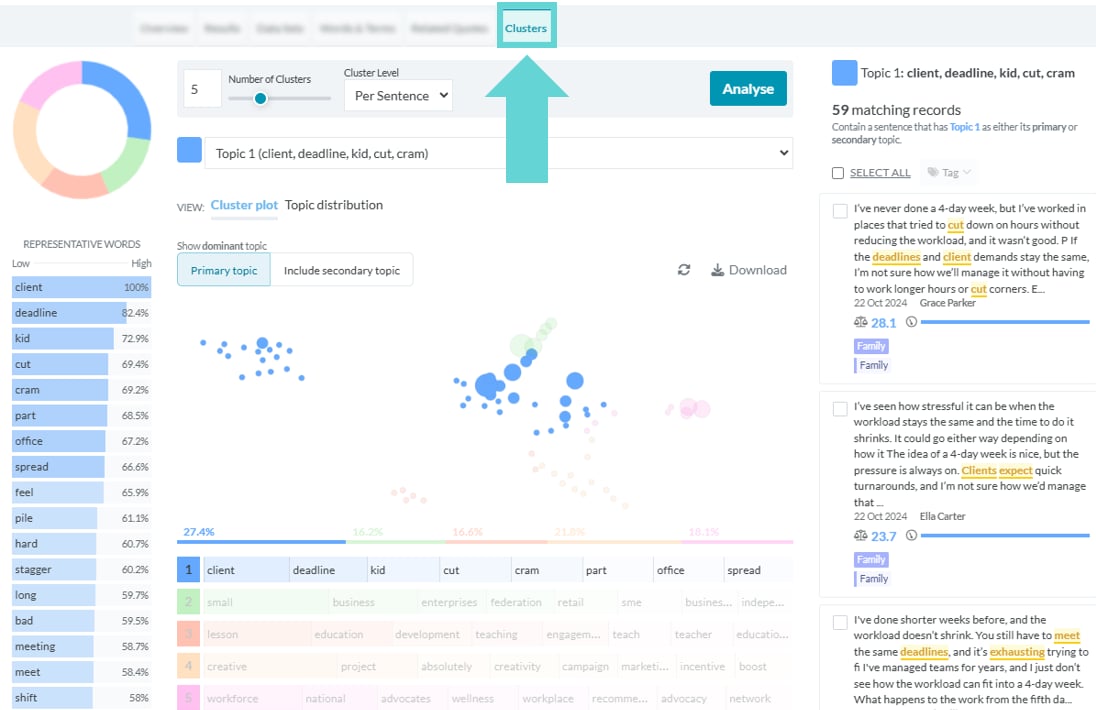The height and width of the screenshot is (710, 1096).
Task: Click the Analyse button
Action: tap(748, 89)
